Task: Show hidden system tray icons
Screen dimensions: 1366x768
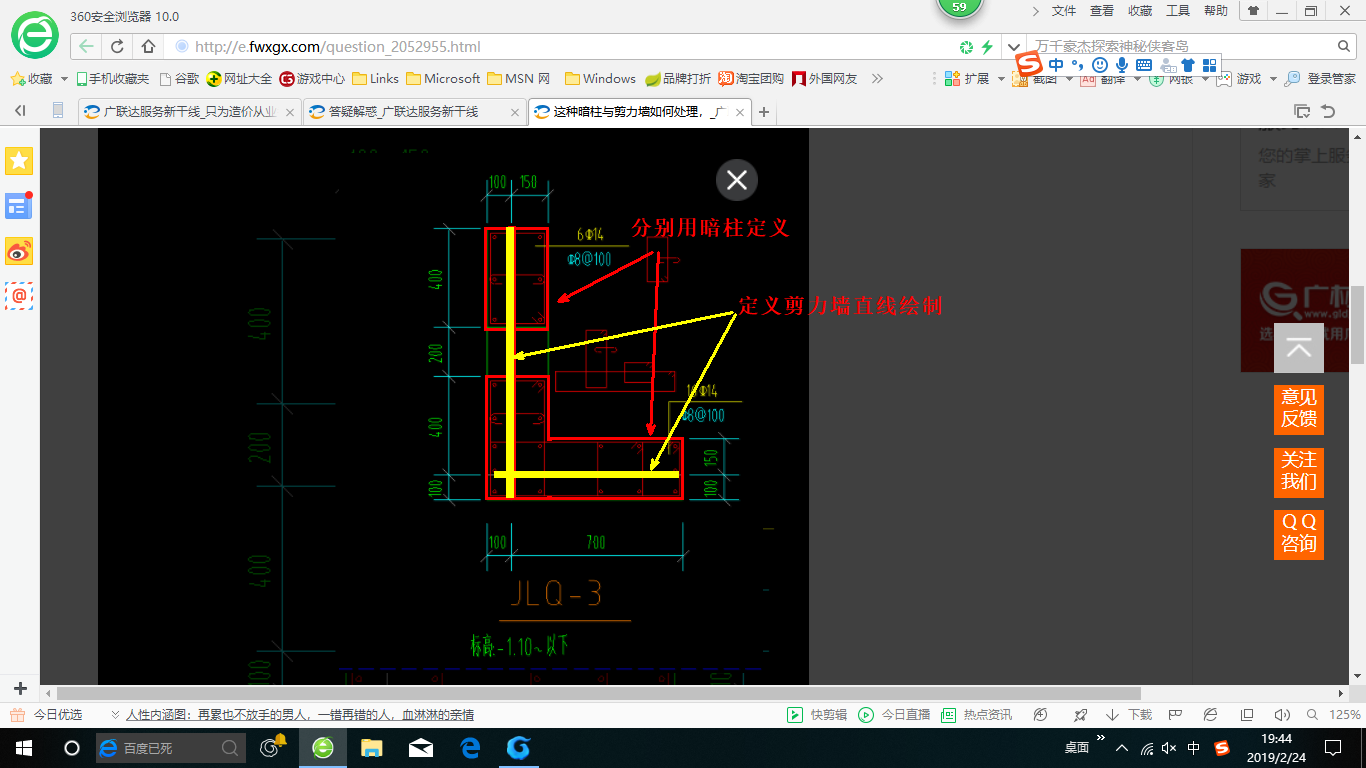Action: pos(1122,748)
